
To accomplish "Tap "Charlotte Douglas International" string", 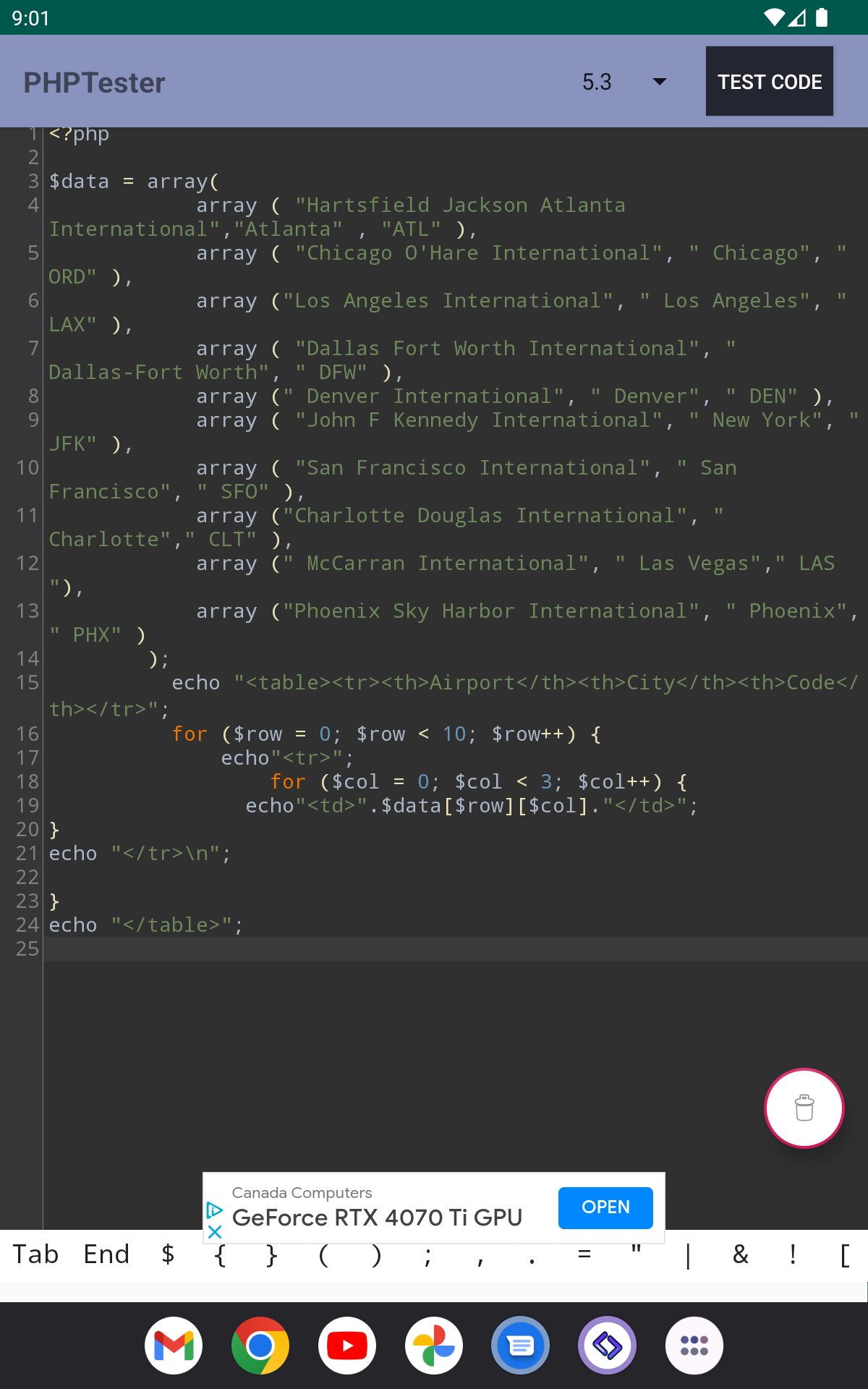I will [x=485, y=516].
